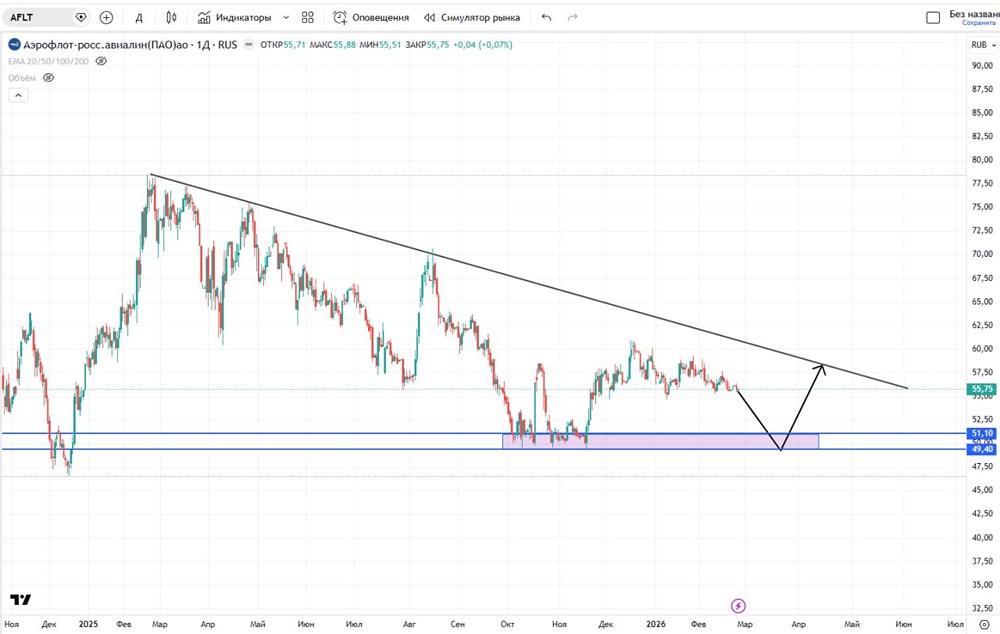The width and height of the screenshot is (1000, 634).
Task: Select the EMA 20/50/100/200 legend label
Action: (x=48, y=61)
